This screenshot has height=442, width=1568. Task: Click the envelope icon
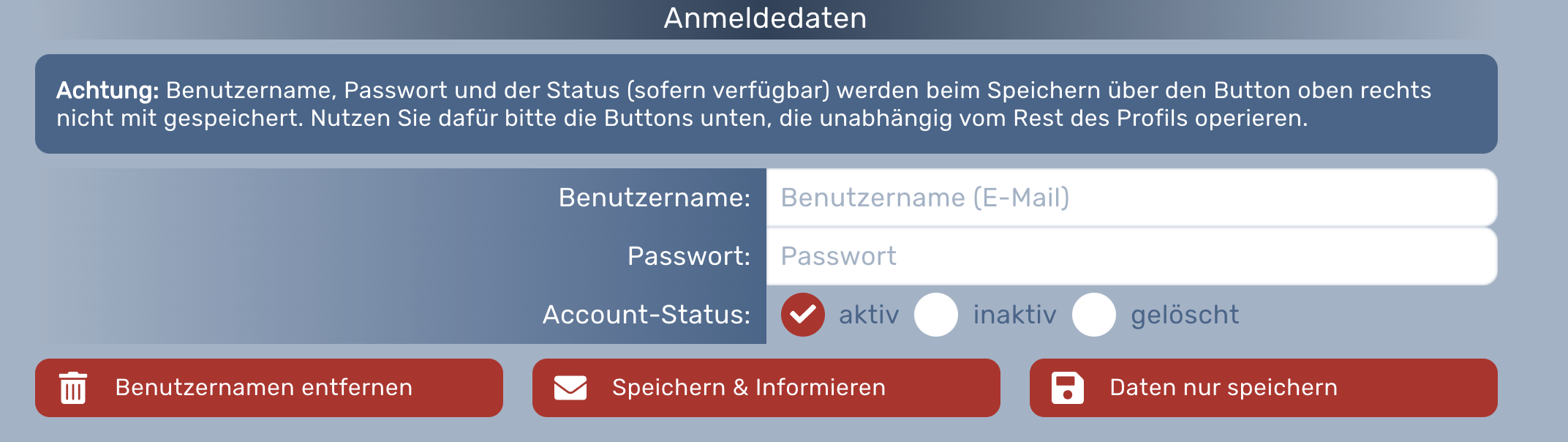click(570, 388)
